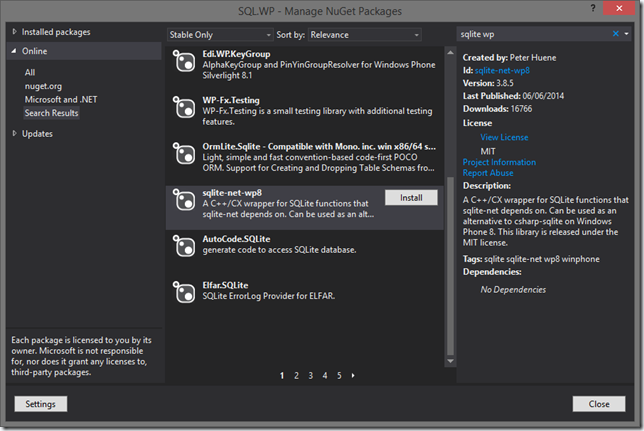644x431 pixels.
Task: Click the scrollbar down arrow of package list
Action: point(450,361)
